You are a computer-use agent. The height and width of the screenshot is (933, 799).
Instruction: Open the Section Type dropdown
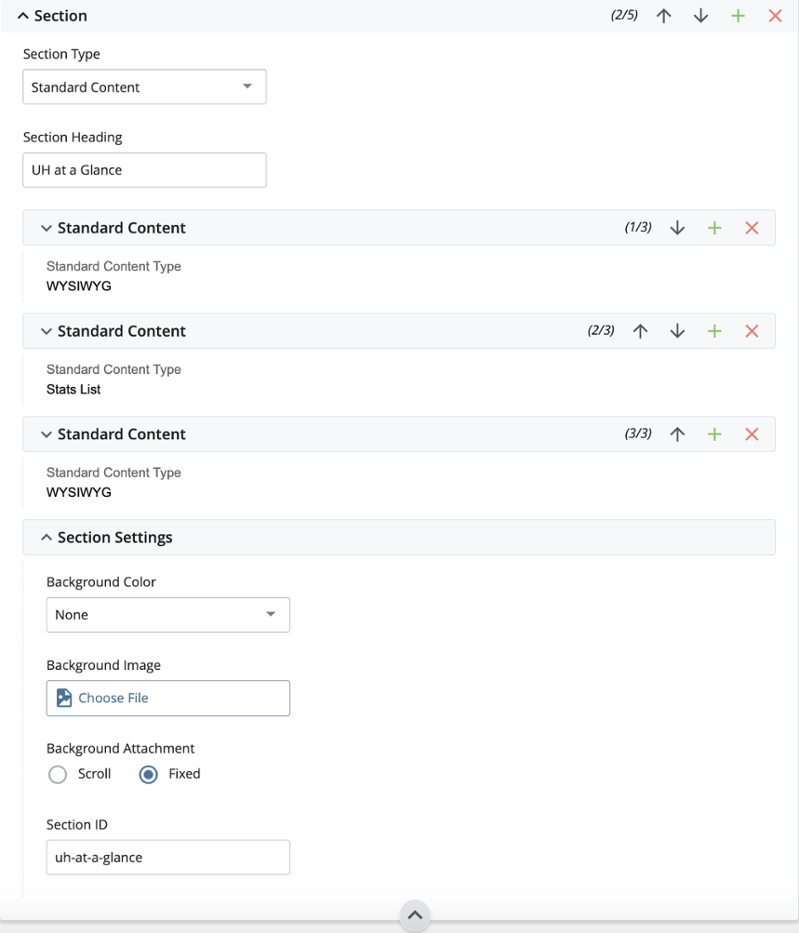145,87
